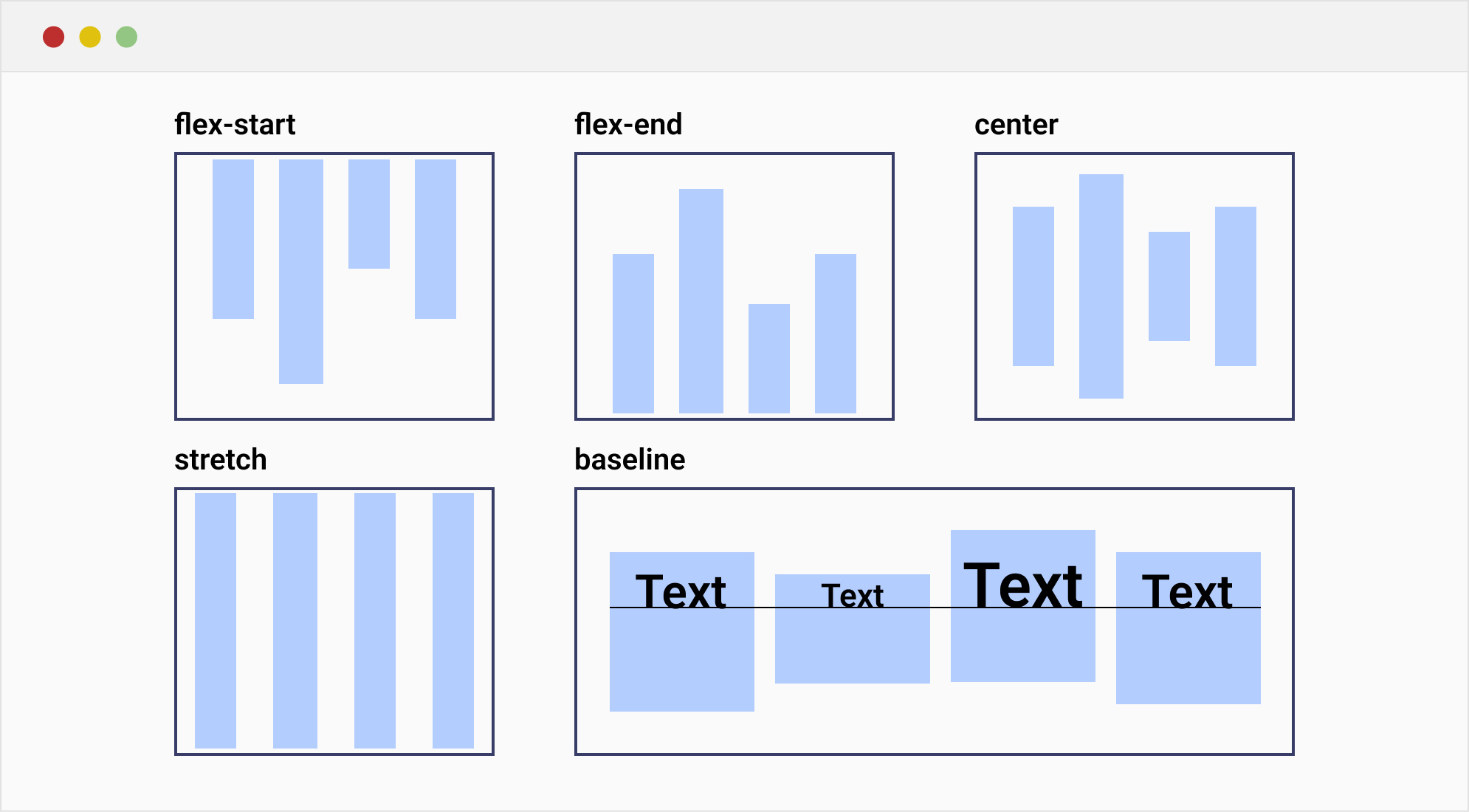Viewport: 1469px width, 812px height.
Task: Select the baseline heading
Action: pos(630,460)
